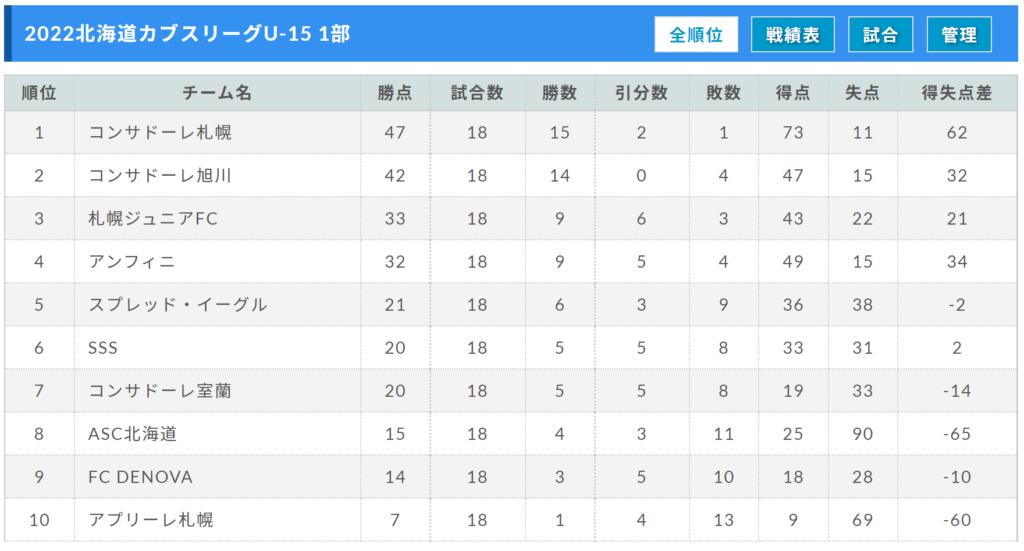Viewport: 1024px width, 551px height.
Task: Click the 順位 column header
Action: (39, 93)
